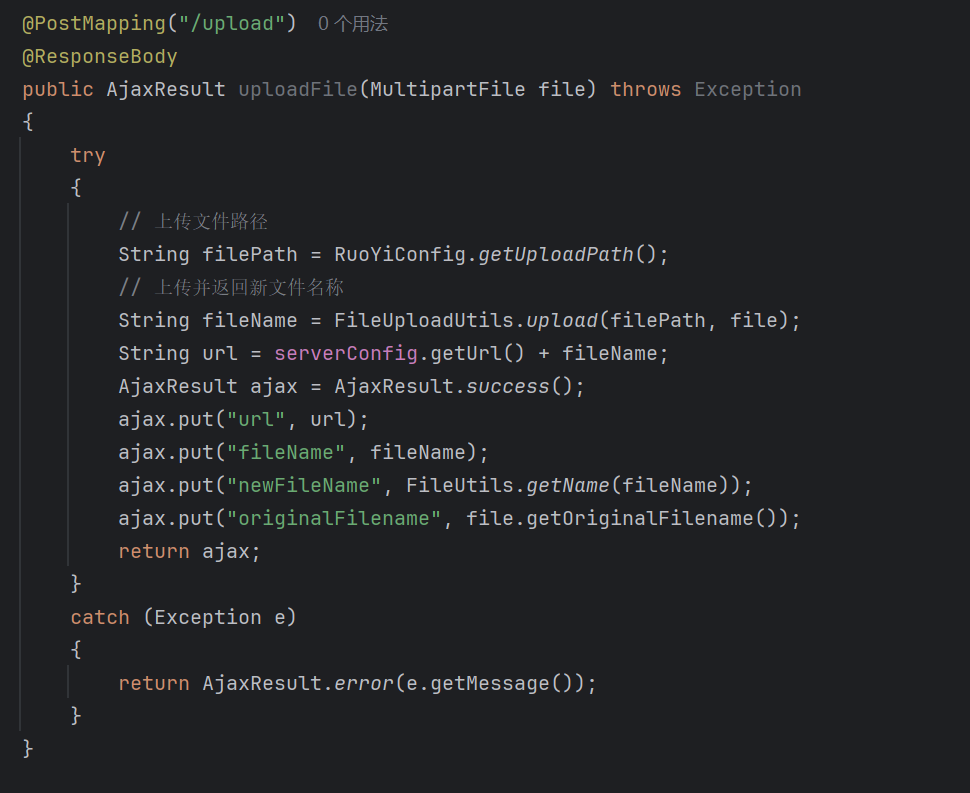Click the try keyword

[x=88, y=156]
